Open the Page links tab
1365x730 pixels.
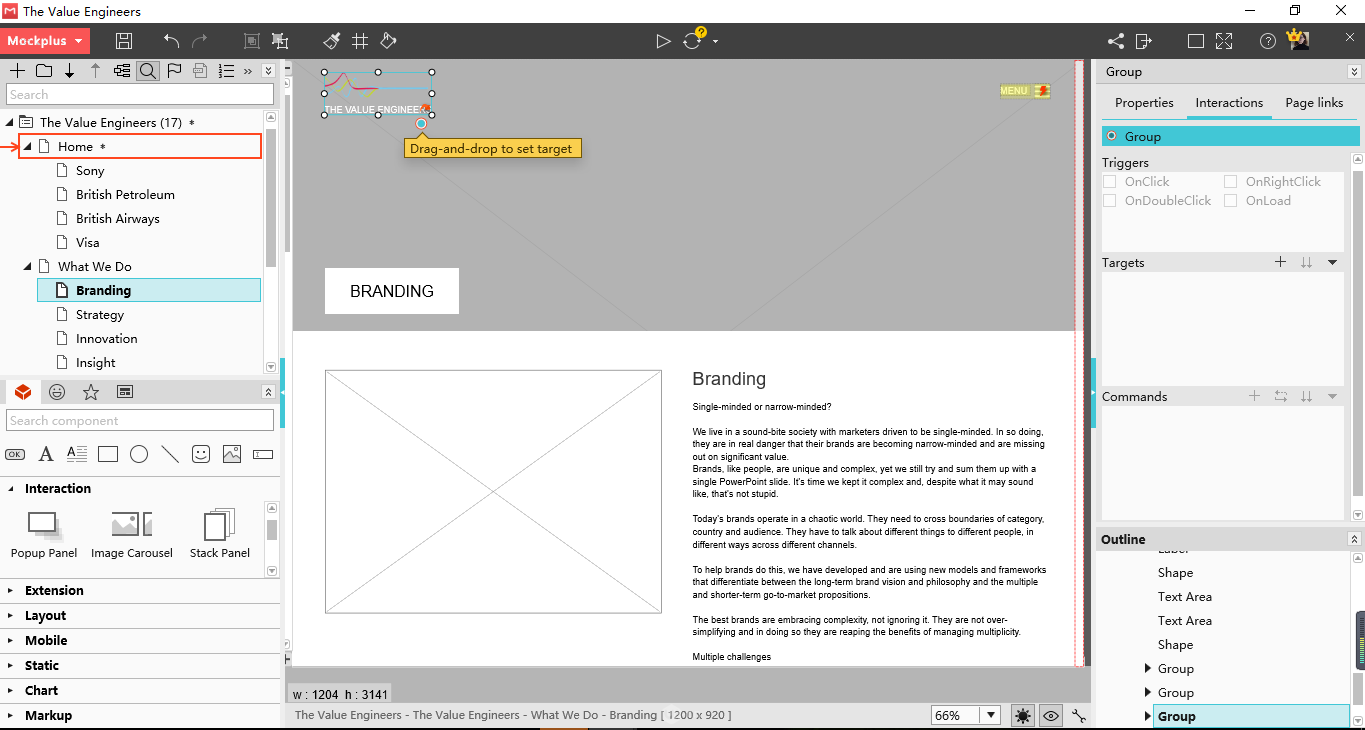click(x=1314, y=103)
